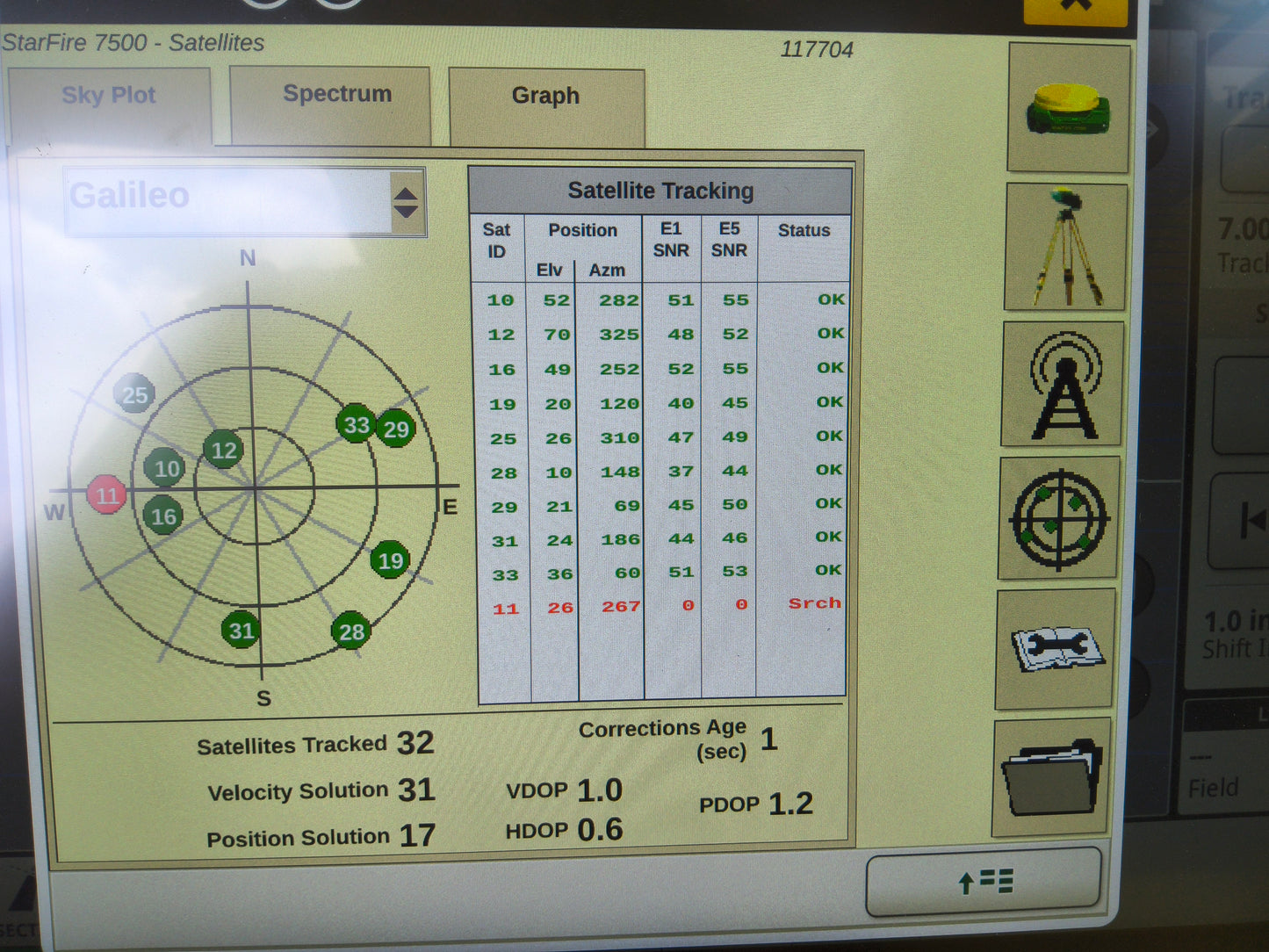The width and height of the screenshot is (1269, 952).
Task: Click the Position Solution value 17
Action: pyautogui.click(x=417, y=835)
